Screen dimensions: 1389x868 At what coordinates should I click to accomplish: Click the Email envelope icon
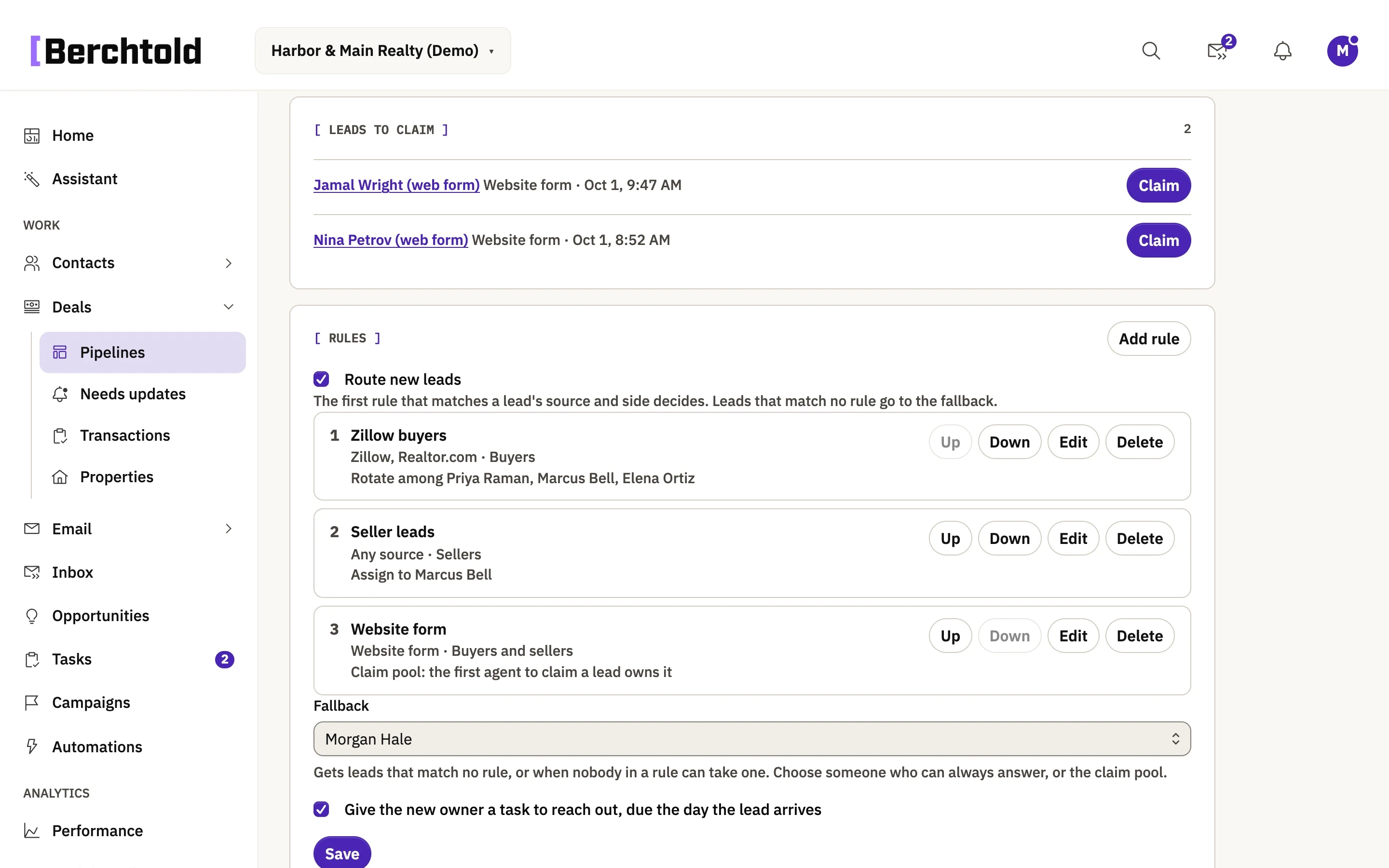31,529
